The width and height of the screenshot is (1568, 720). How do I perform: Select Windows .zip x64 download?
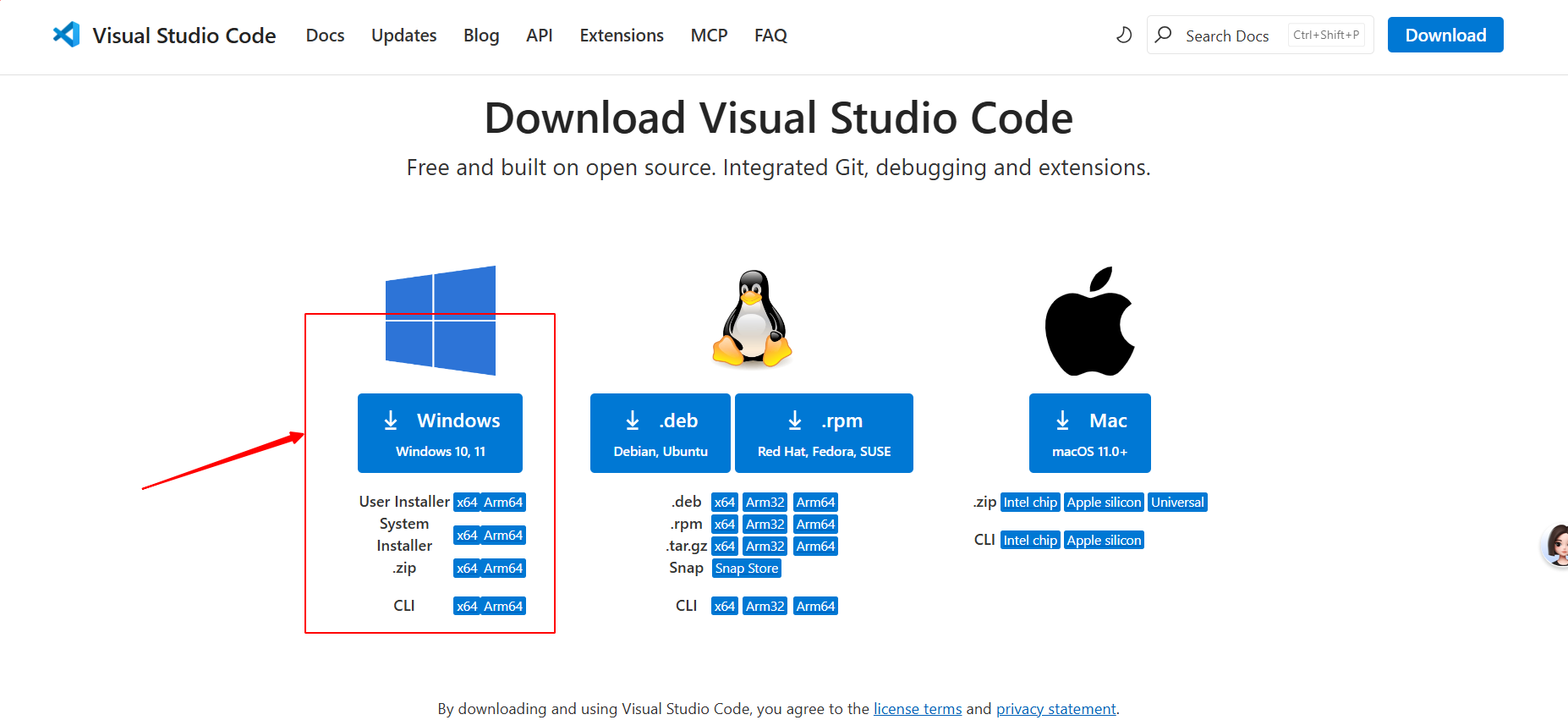coord(467,569)
